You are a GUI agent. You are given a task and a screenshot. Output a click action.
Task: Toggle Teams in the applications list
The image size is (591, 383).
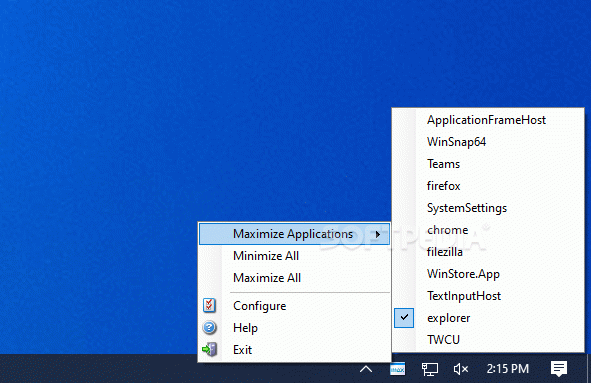click(488, 164)
